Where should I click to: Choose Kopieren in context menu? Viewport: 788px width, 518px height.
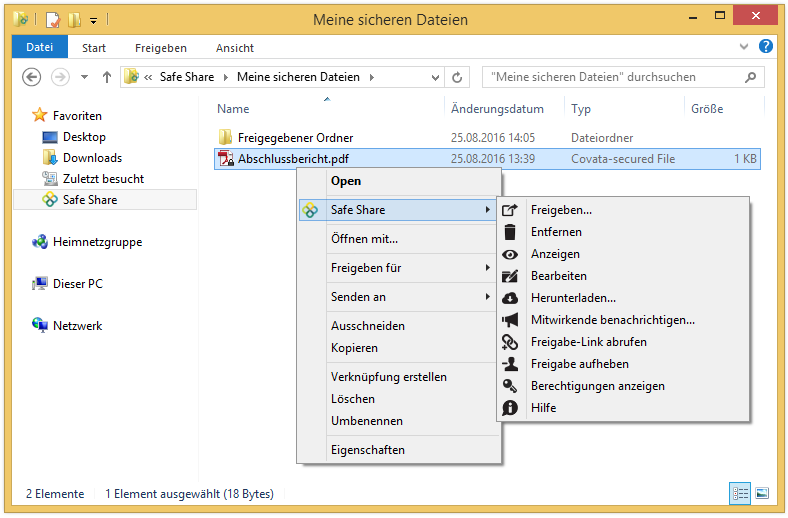399,348
